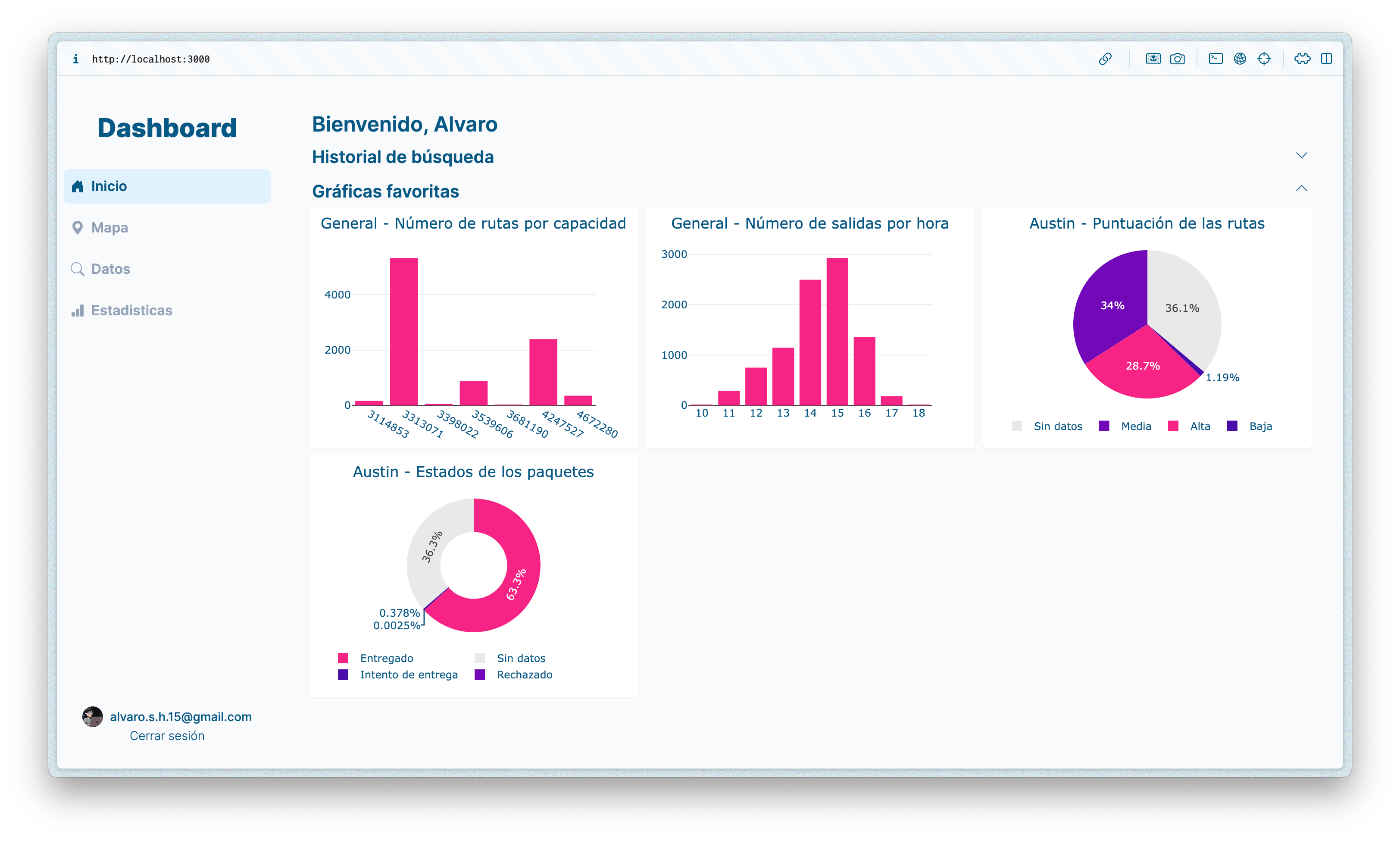Click the Dashboard title
1400x841 pixels.
(x=167, y=128)
